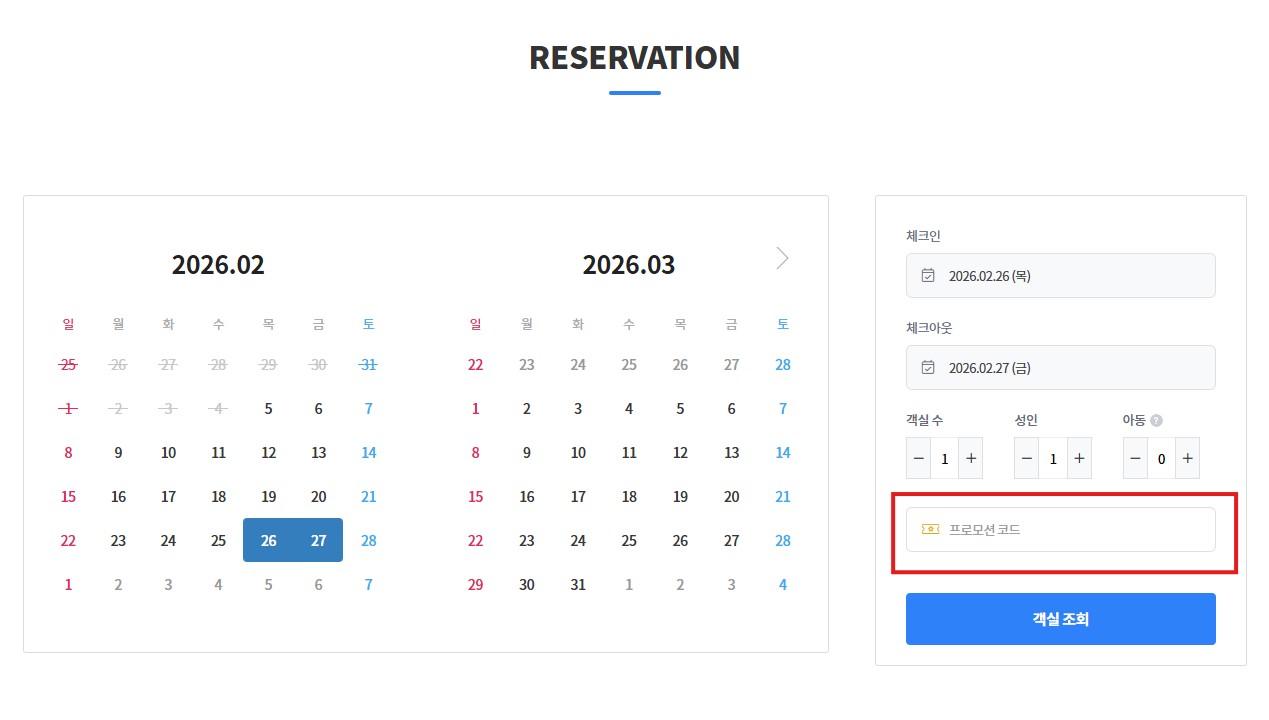Choose March 14 in the 2026.03 calendar
This screenshot has width=1269, height=720.
point(782,453)
